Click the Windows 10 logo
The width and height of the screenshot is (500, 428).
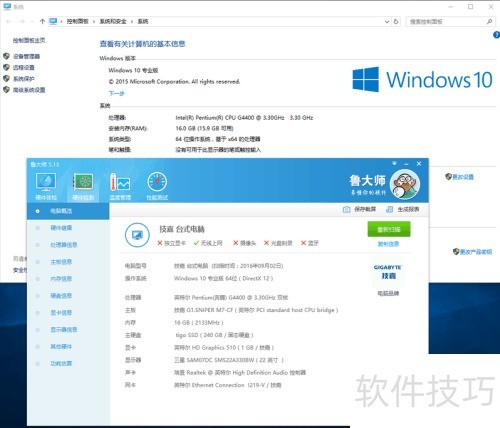click(x=422, y=79)
